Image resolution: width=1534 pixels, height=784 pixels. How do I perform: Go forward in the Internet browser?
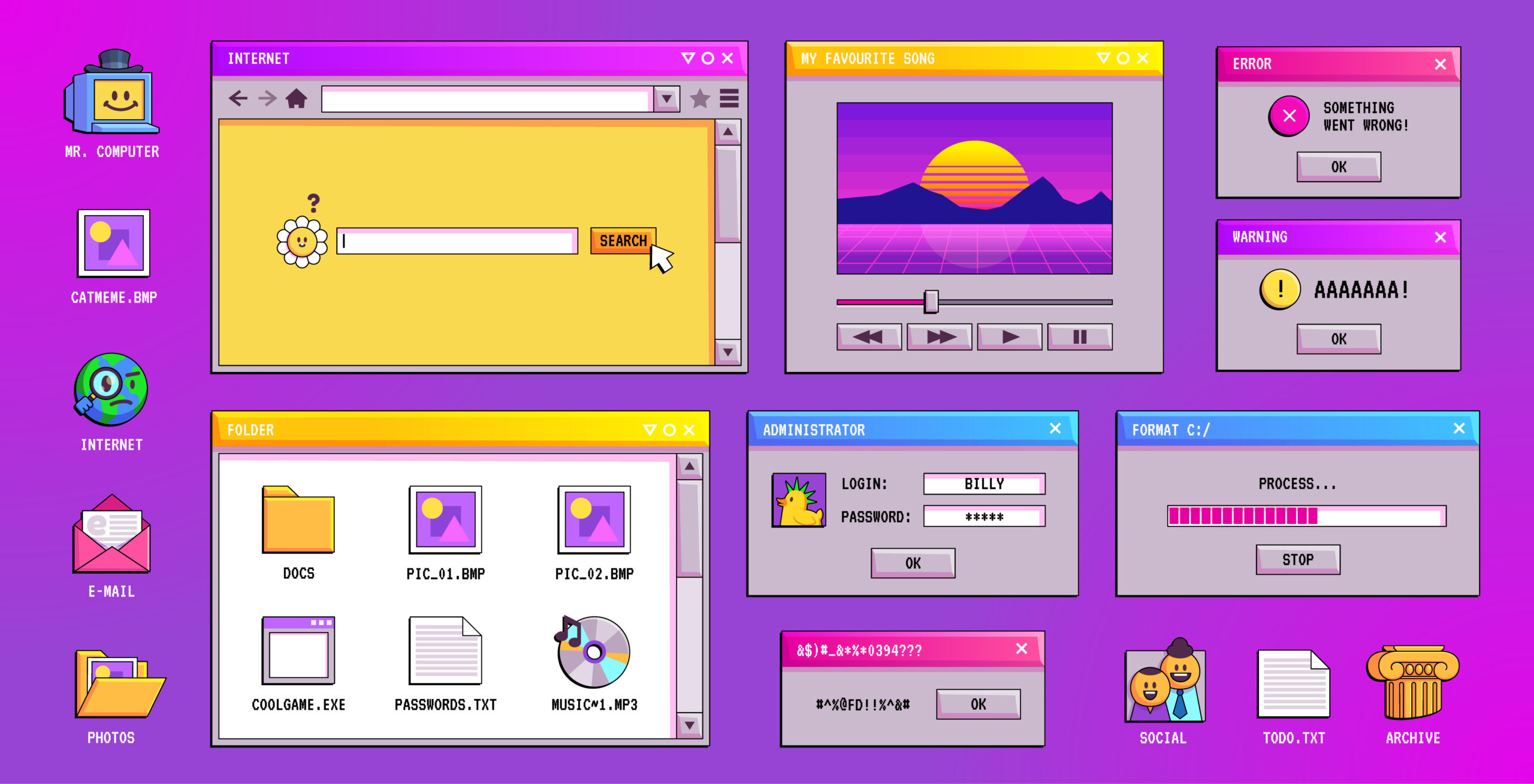coord(267,98)
